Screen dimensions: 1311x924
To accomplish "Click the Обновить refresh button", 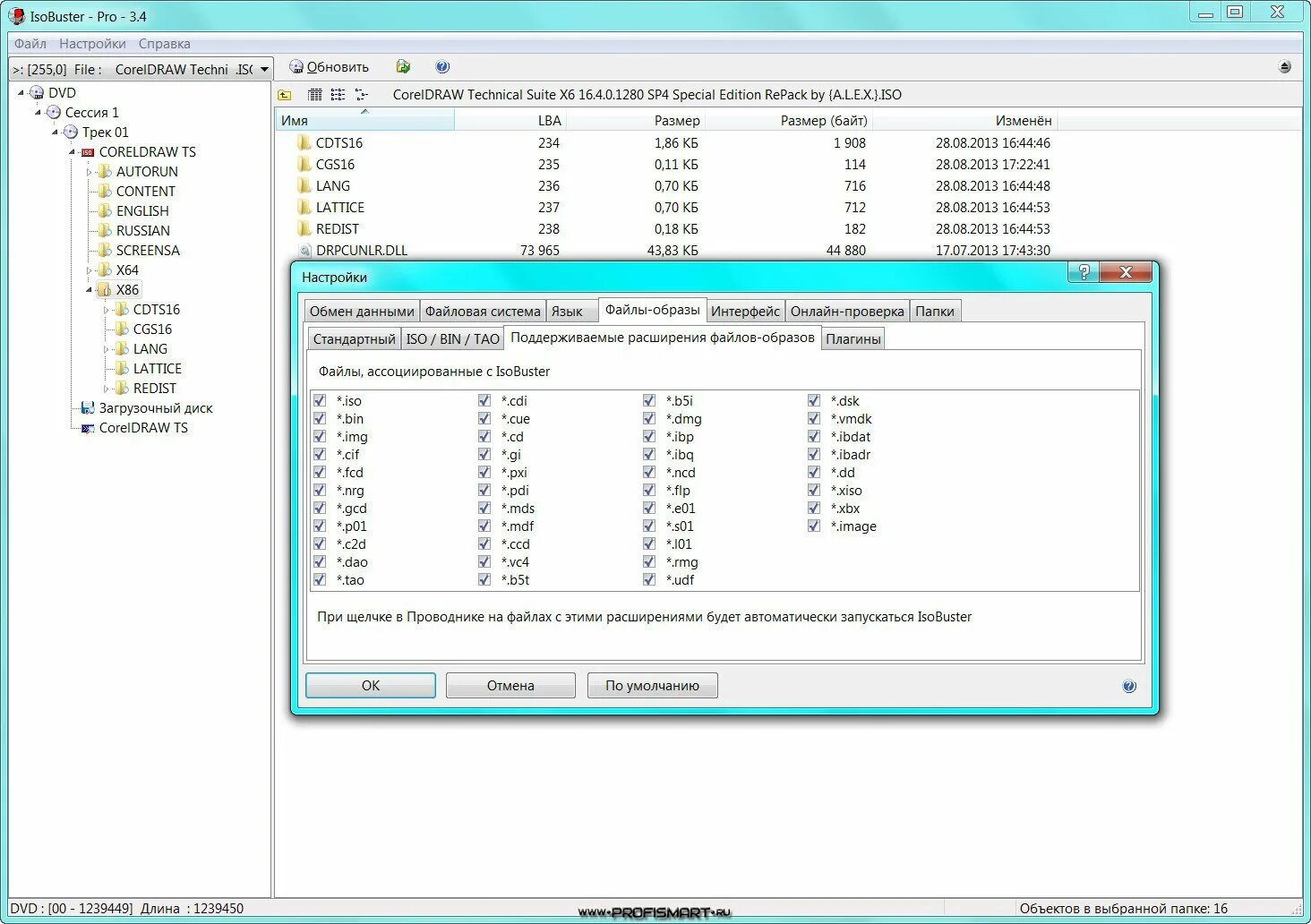I will point(329,67).
